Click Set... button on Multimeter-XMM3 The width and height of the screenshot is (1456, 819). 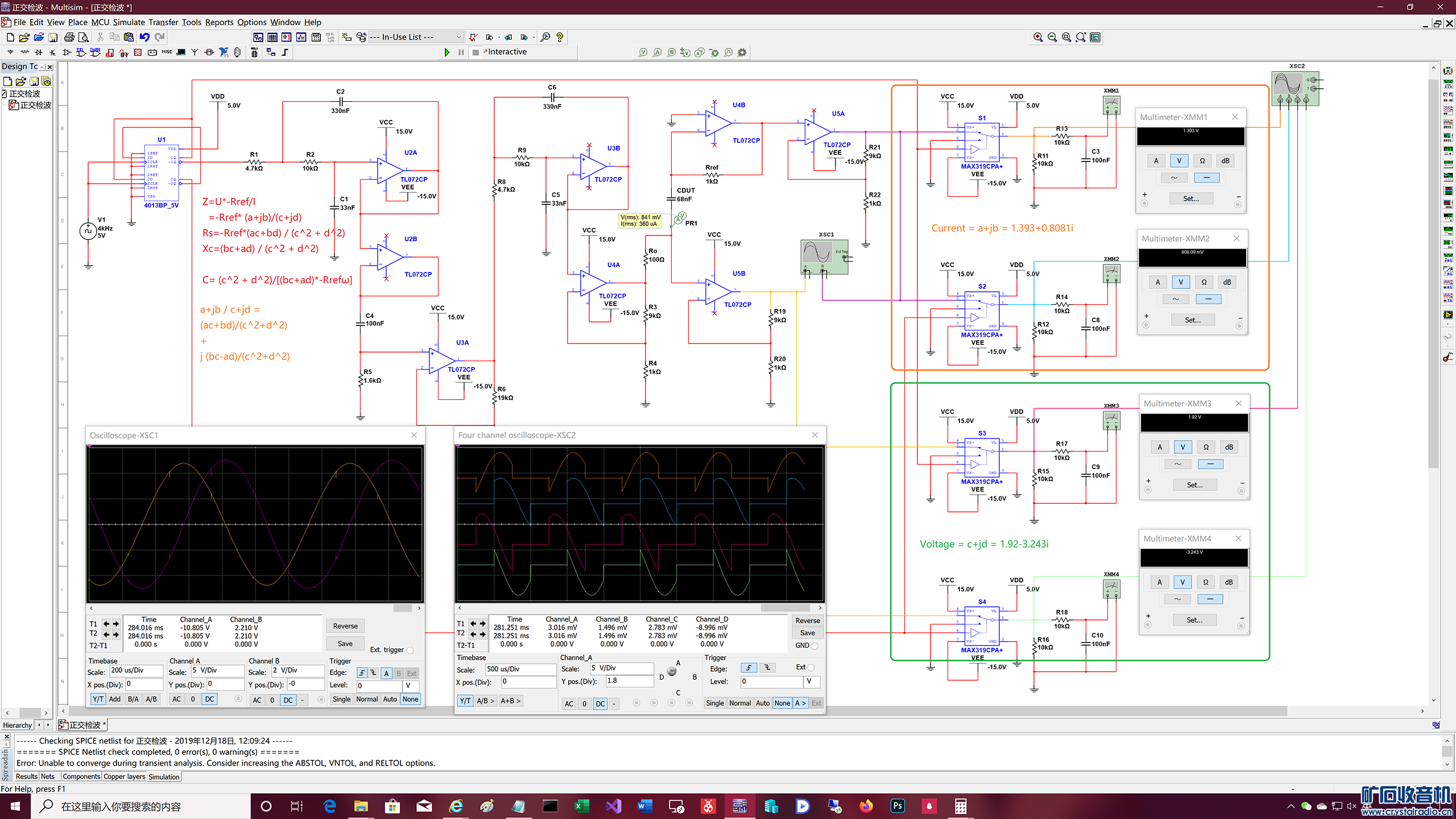click(x=1194, y=485)
